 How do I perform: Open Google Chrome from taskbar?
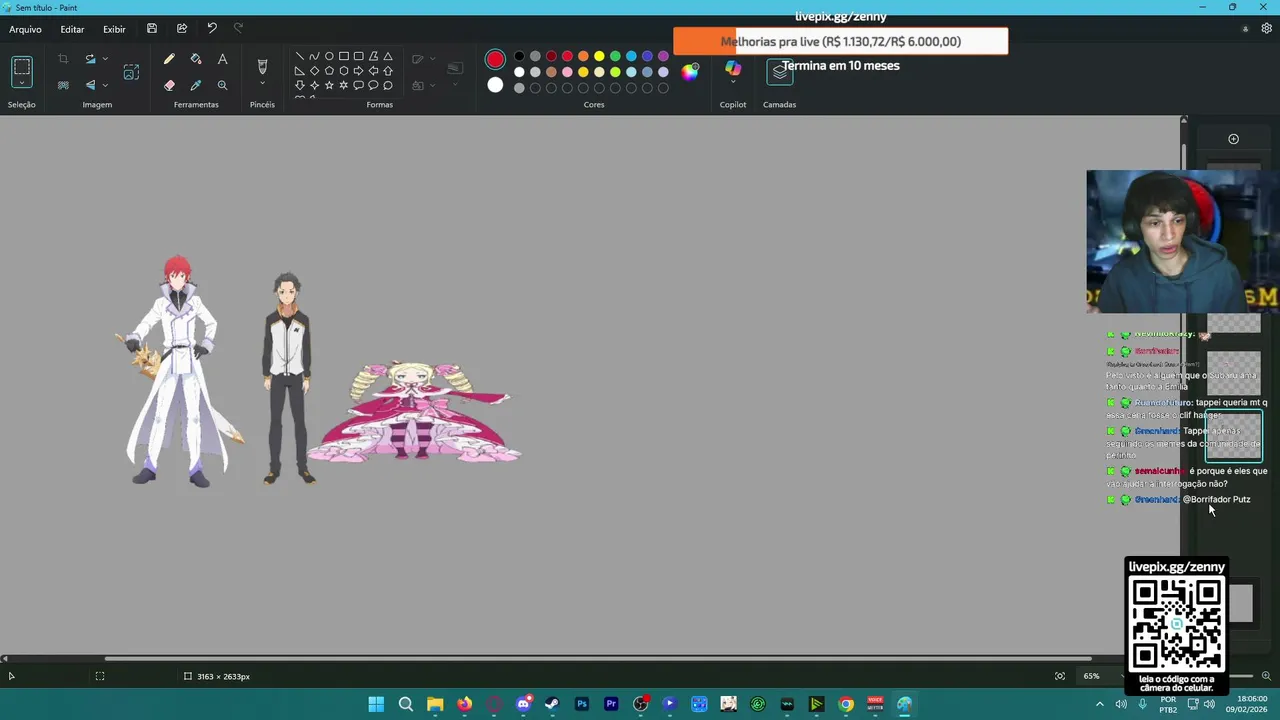click(846, 704)
